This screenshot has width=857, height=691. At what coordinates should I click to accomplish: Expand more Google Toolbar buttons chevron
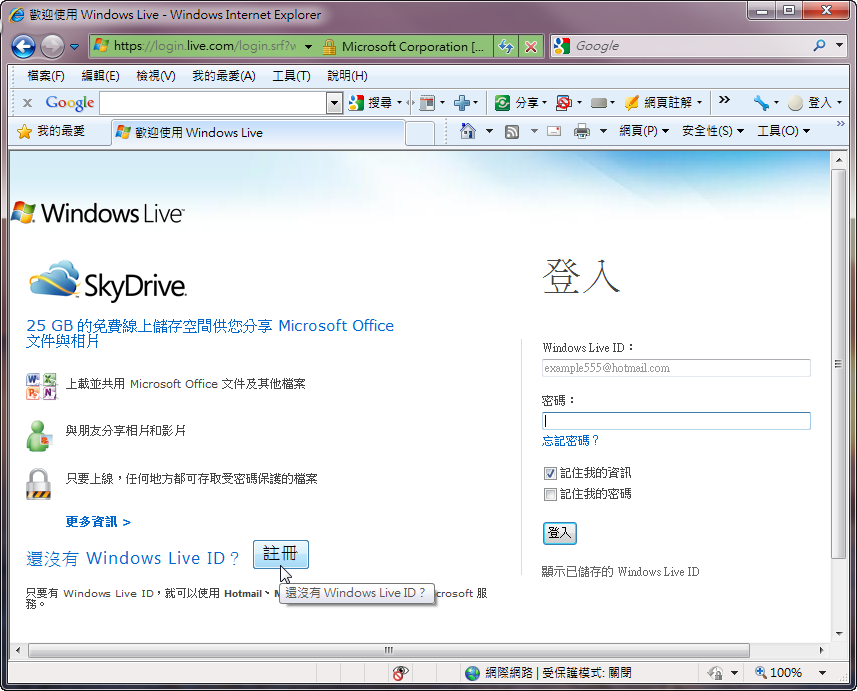click(x=724, y=99)
